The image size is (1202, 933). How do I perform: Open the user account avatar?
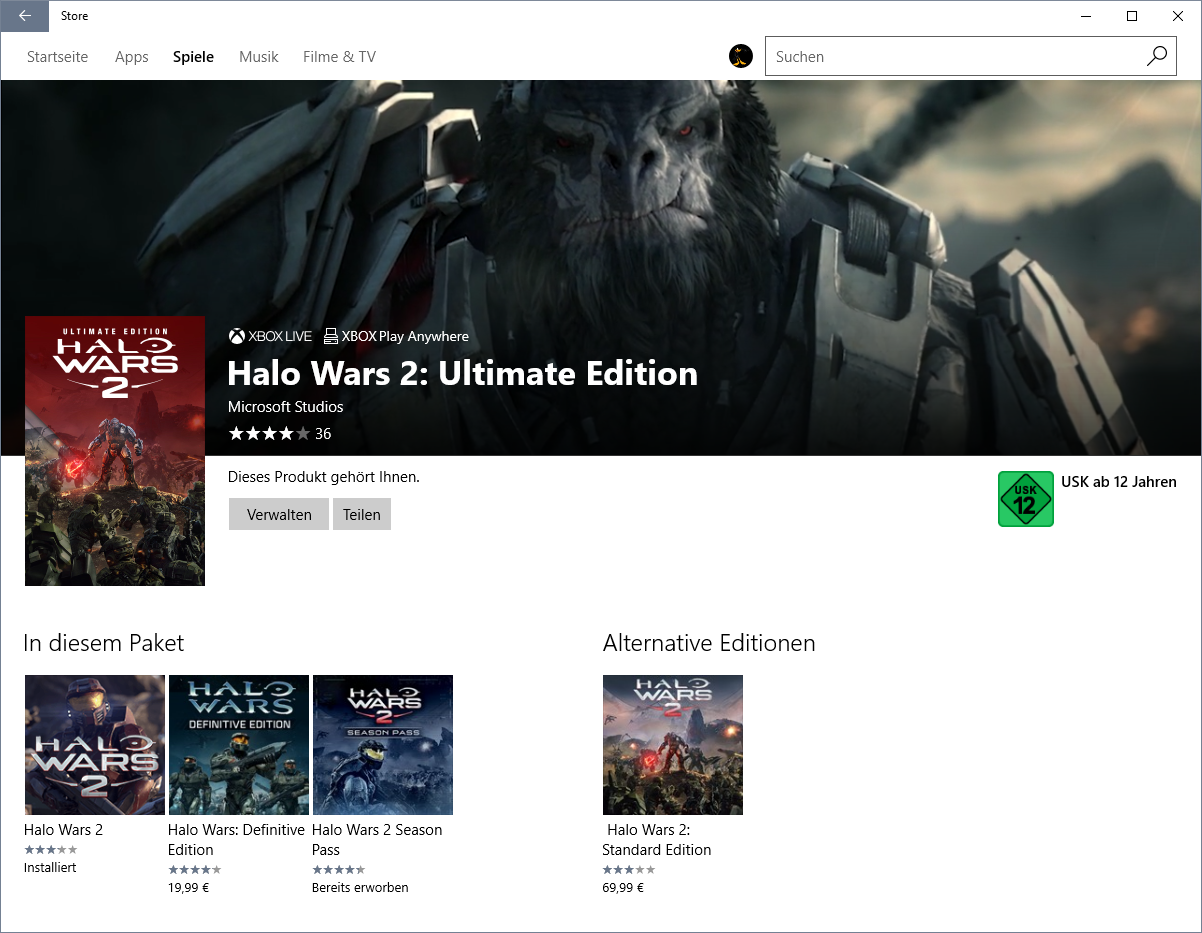[740, 57]
